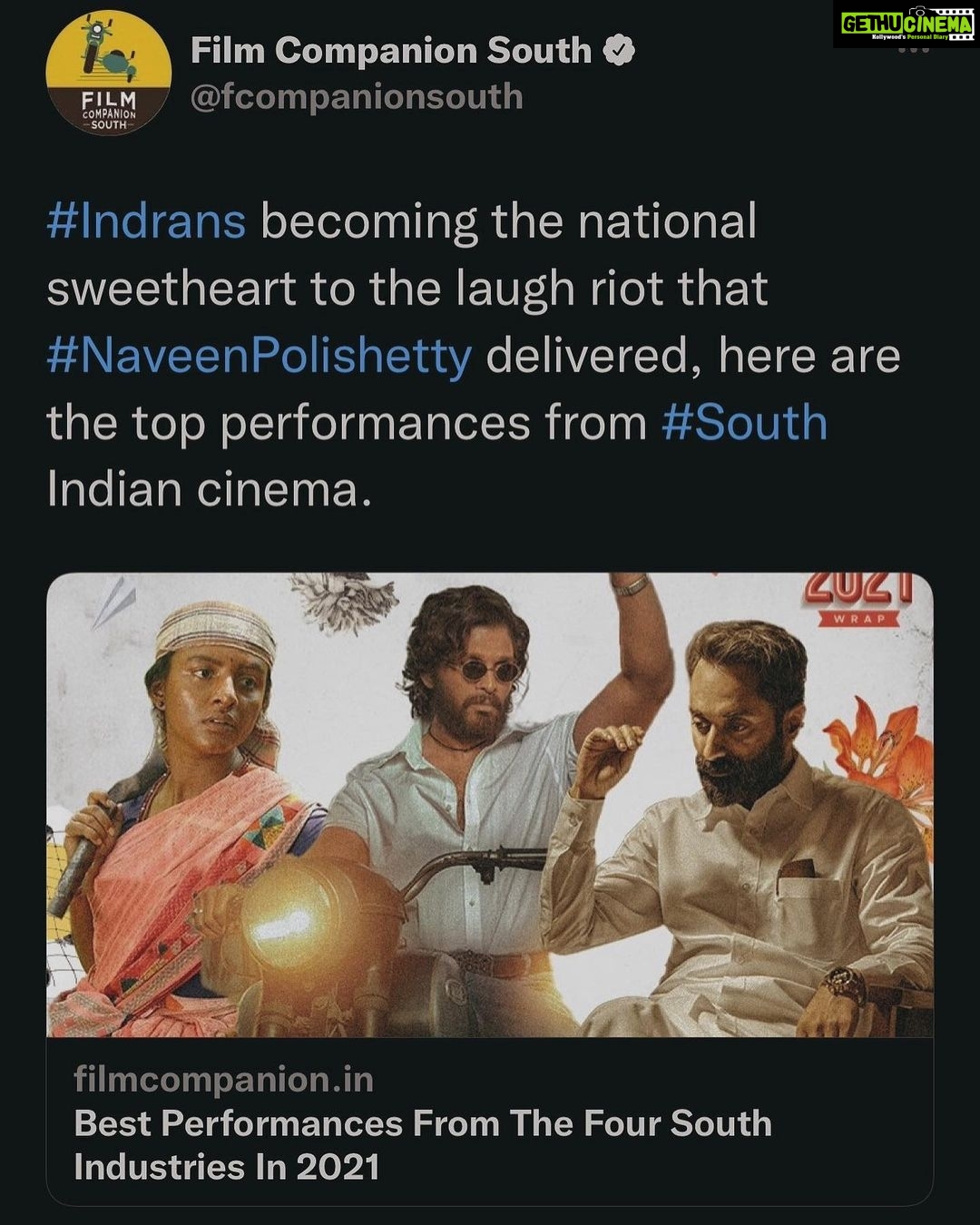Click the GethuCinema watermark logo
980x1225 pixels.
(906, 24)
